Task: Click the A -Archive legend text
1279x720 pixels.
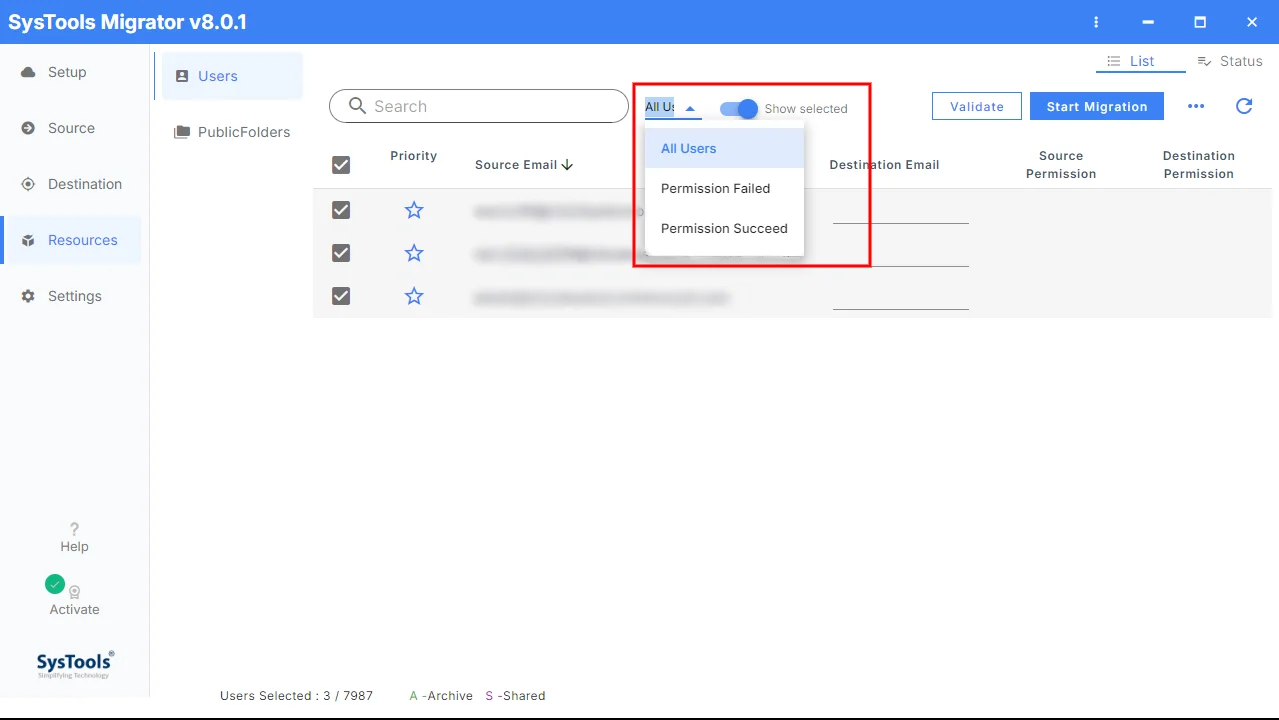Action: click(x=441, y=696)
